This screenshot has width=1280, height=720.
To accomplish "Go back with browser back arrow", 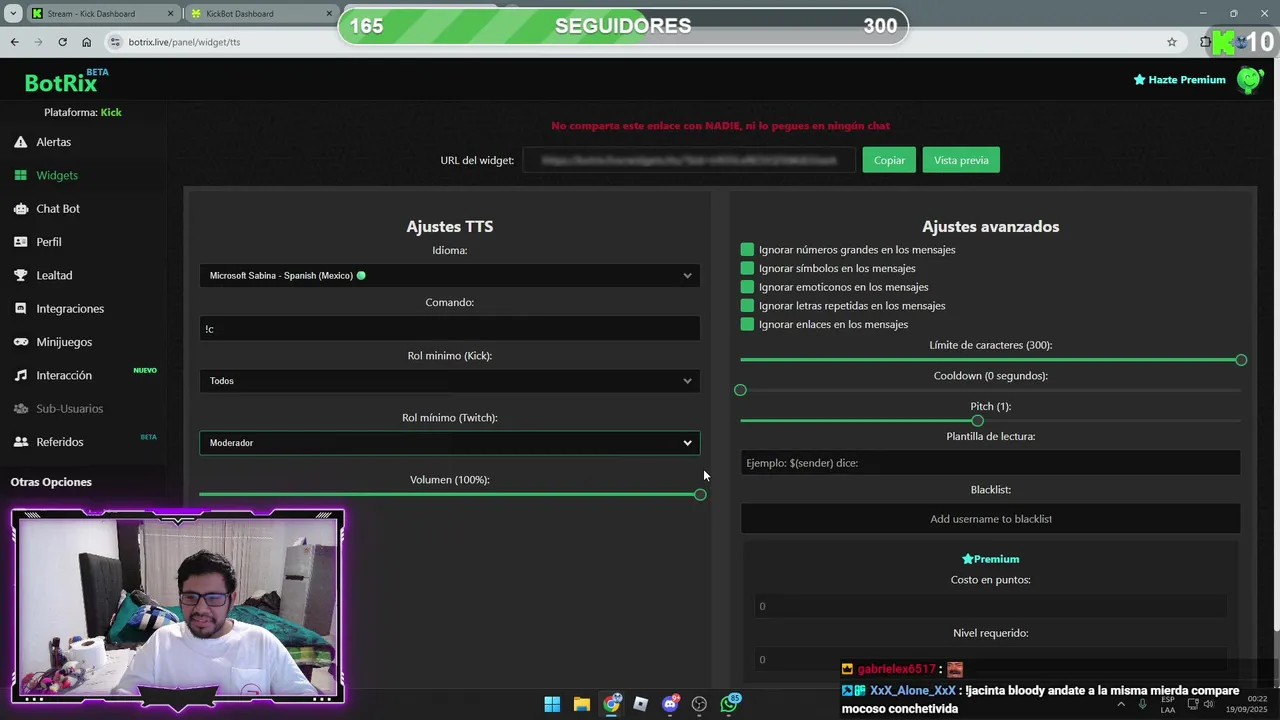I will click(x=14, y=42).
